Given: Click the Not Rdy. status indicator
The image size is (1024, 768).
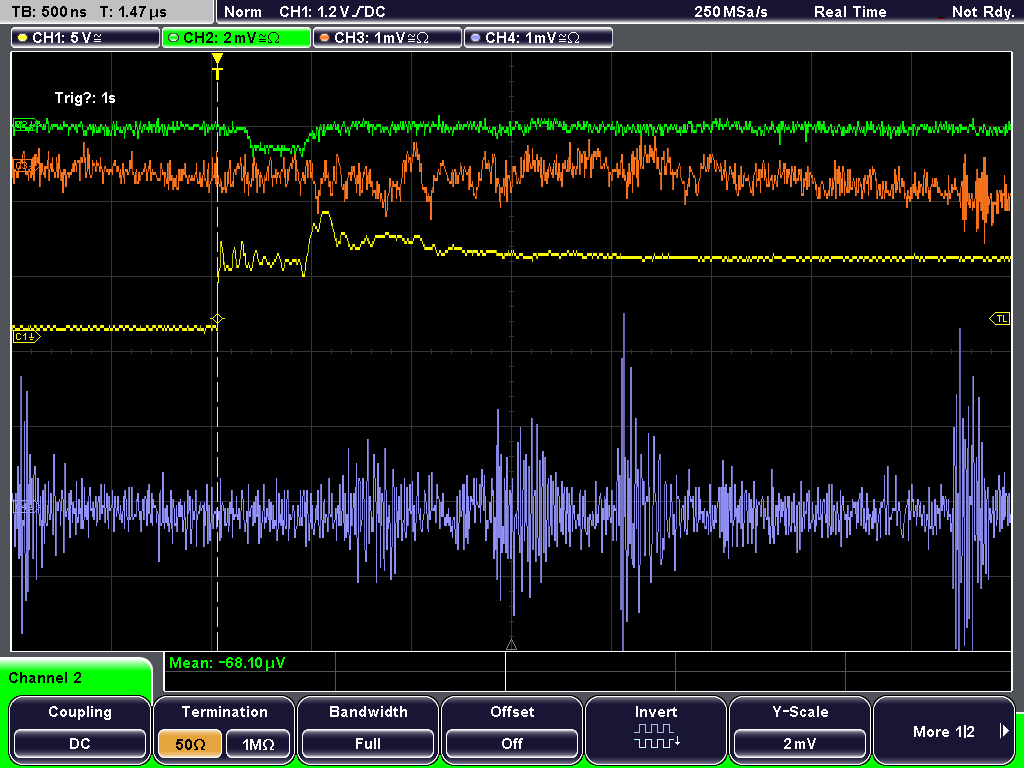Looking at the screenshot, I should [x=982, y=12].
